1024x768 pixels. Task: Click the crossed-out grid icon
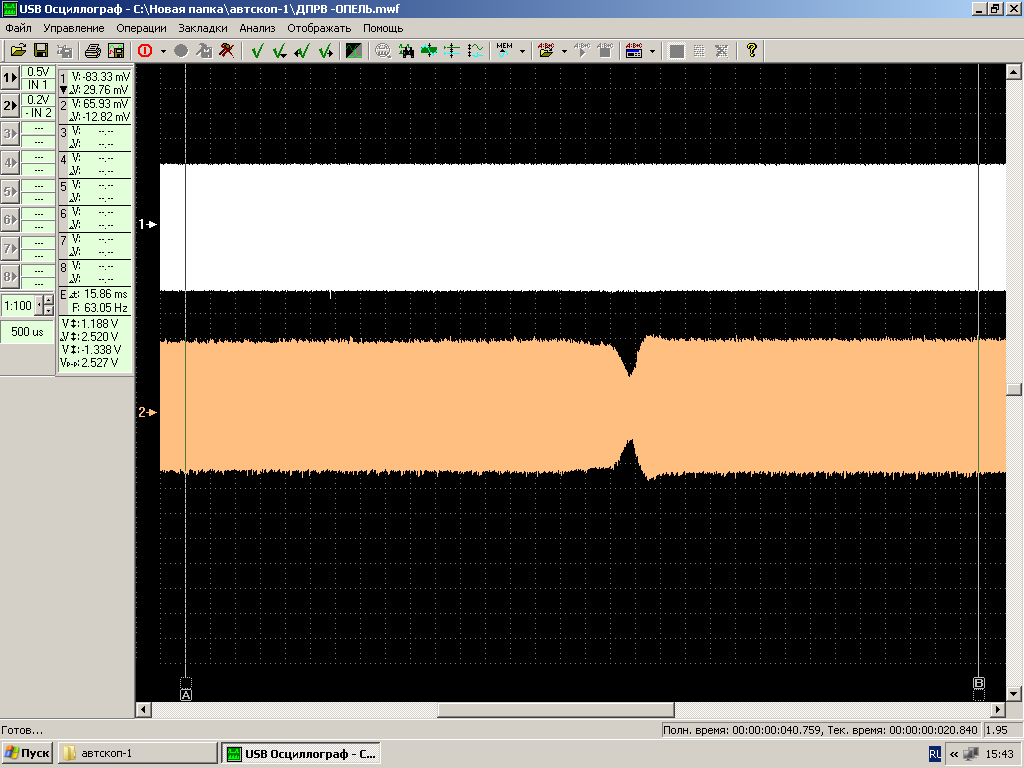point(722,51)
